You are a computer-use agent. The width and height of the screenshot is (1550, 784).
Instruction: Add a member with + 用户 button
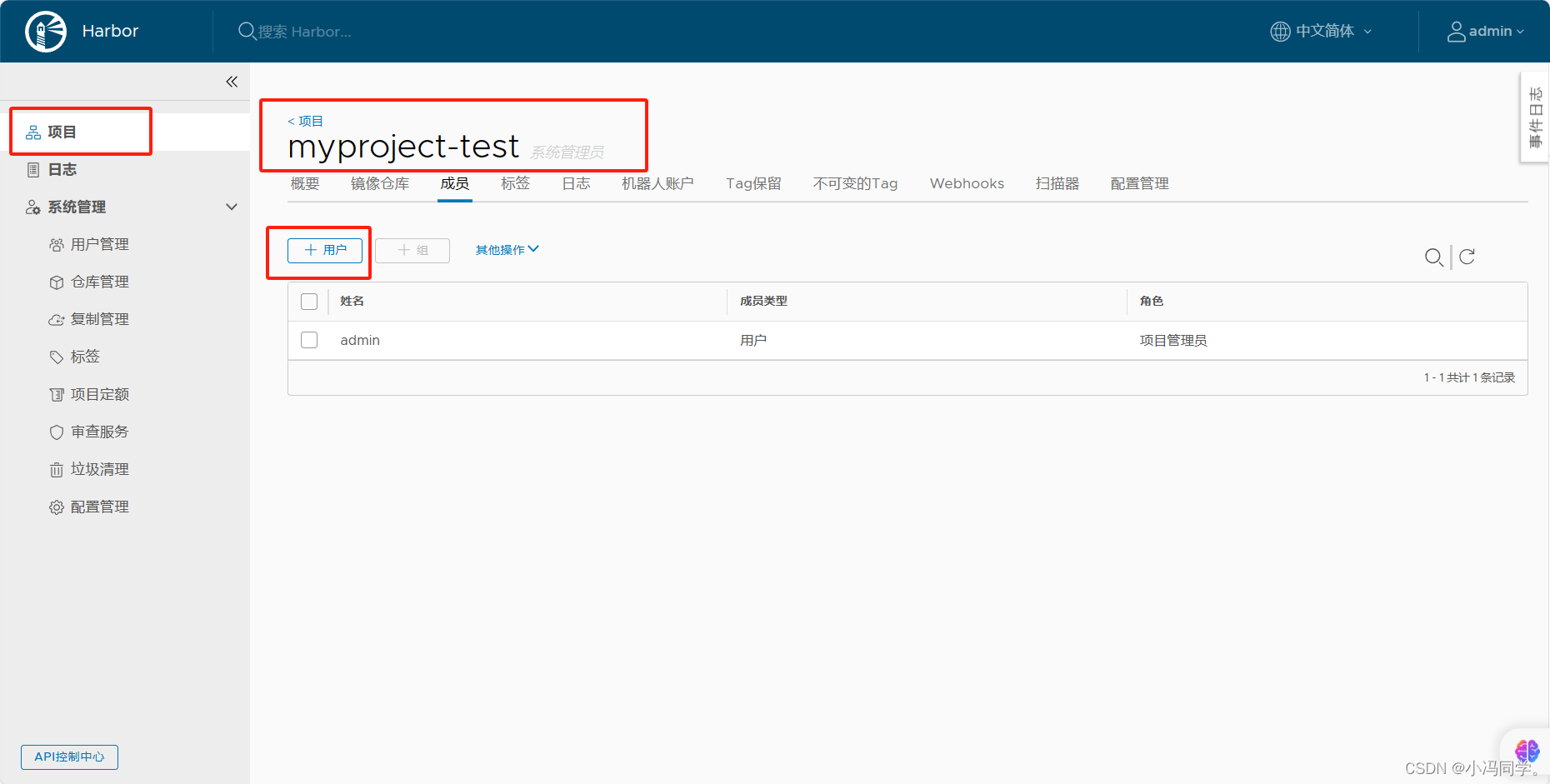325,250
